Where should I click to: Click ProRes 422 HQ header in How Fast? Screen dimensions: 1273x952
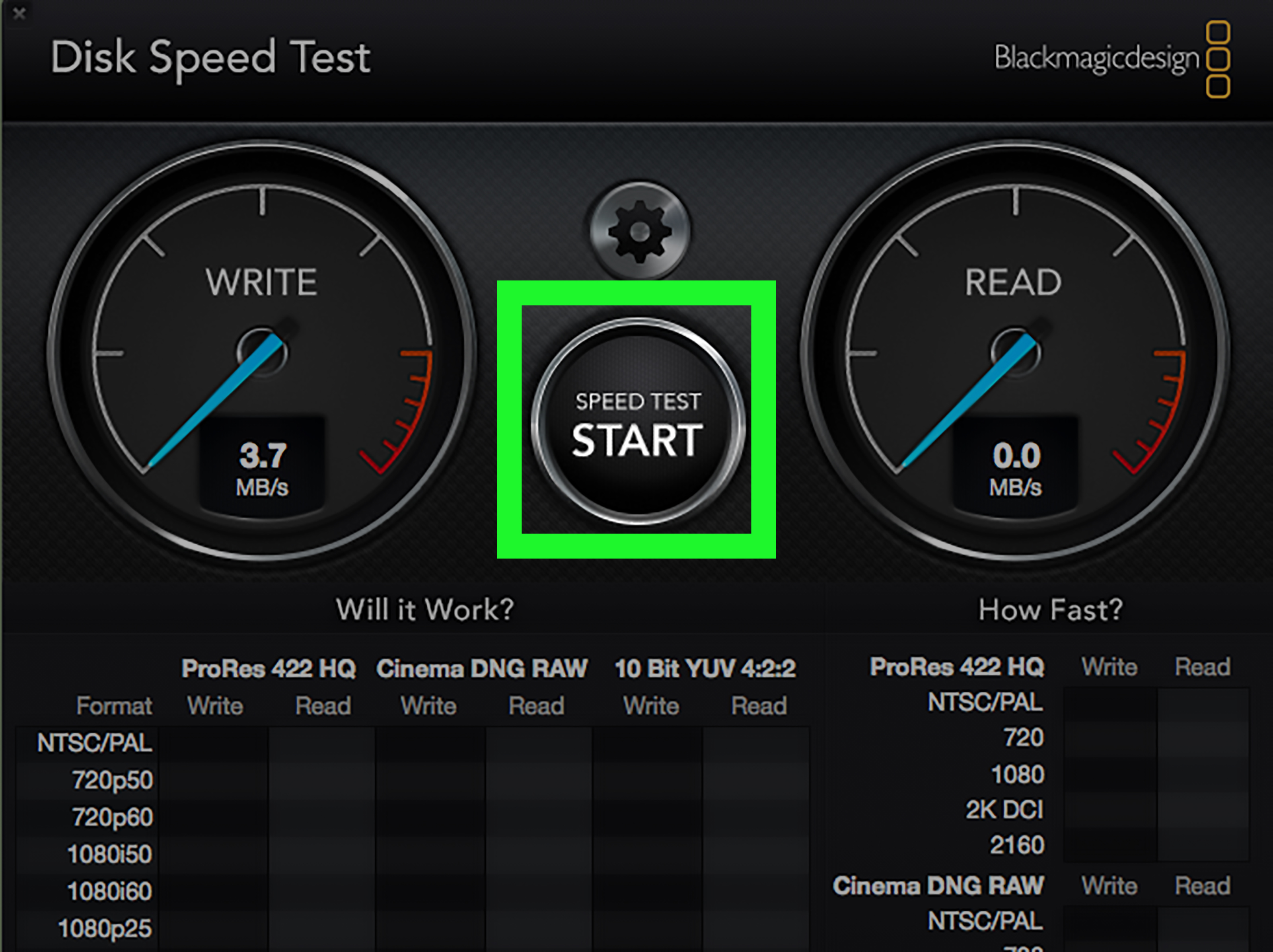(956, 667)
